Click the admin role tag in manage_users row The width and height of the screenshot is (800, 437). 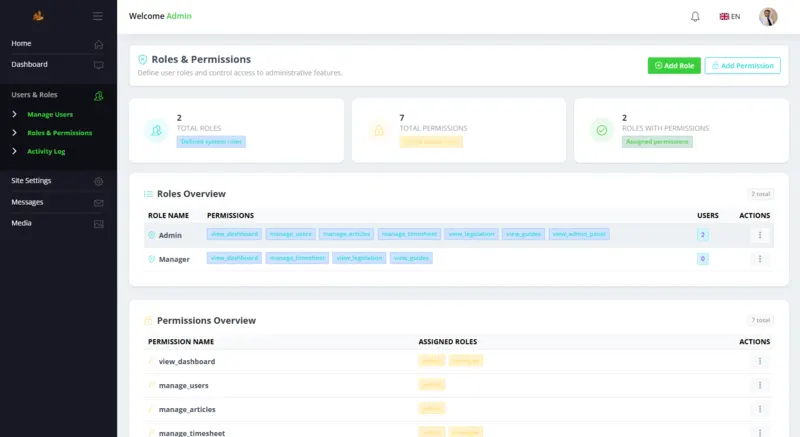pyautogui.click(x=432, y=384)
